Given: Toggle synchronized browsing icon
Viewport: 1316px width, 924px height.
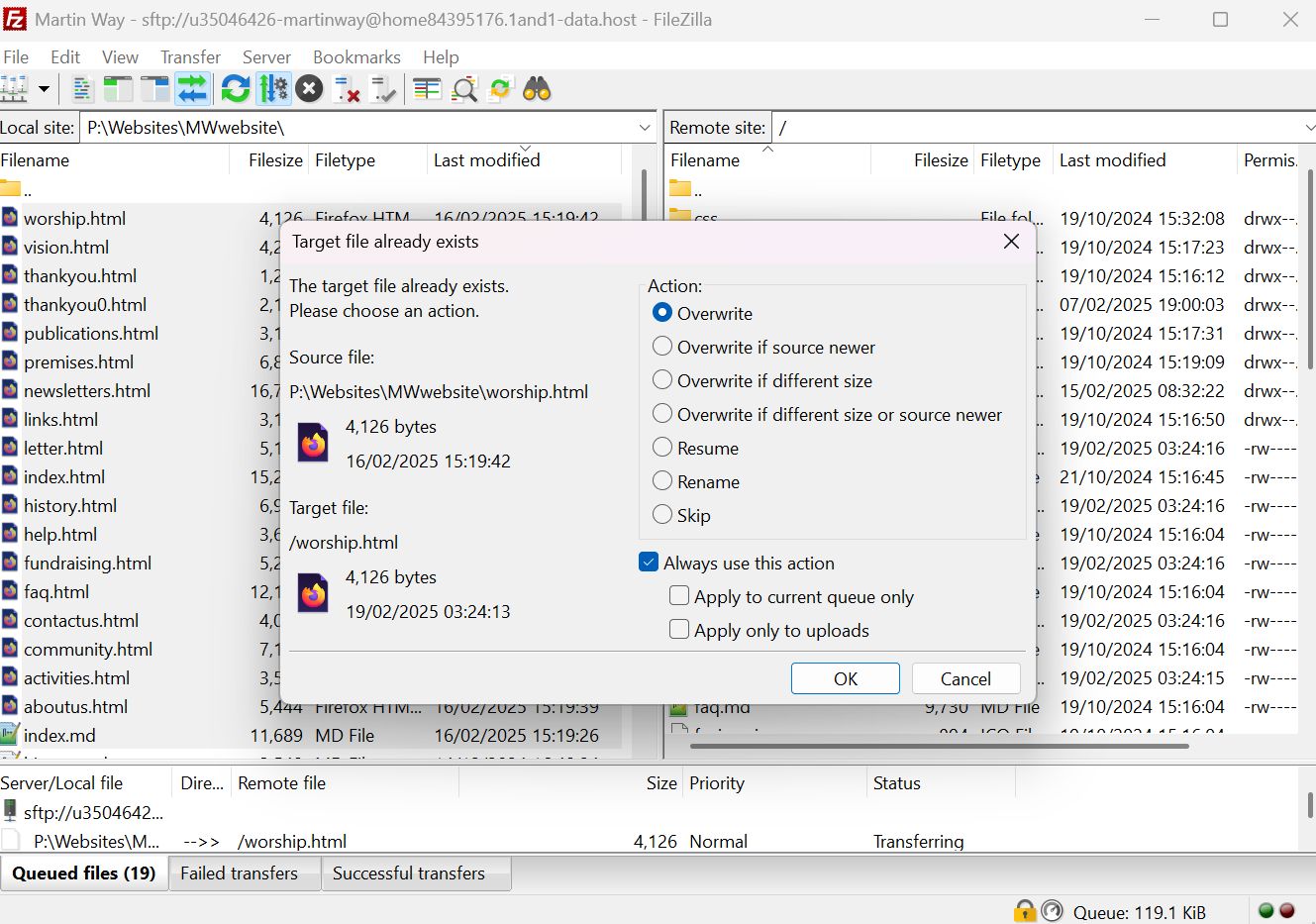Looking at the screenshot, I should coord(500,89).
